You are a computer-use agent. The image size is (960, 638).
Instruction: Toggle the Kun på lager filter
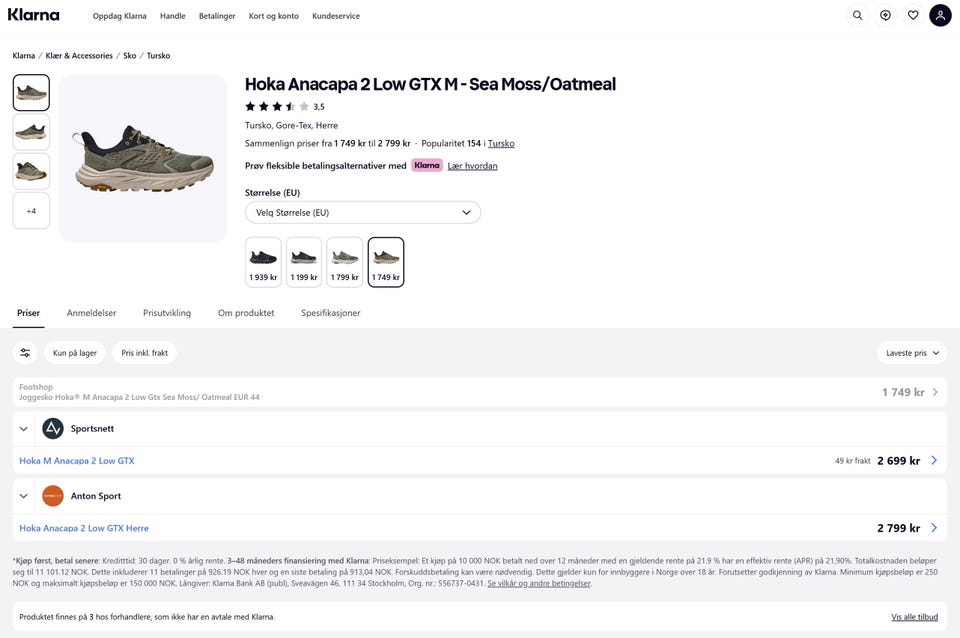coord(75,353)
